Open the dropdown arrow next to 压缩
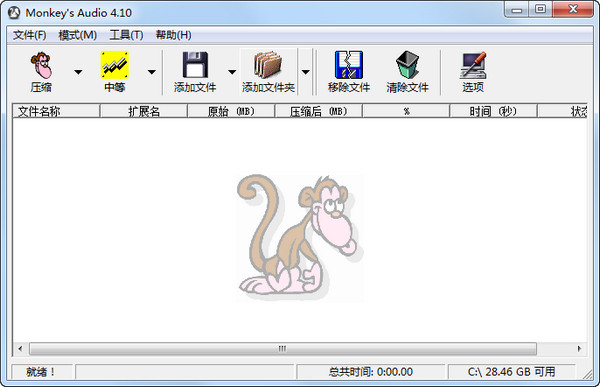Image resolution: width=600 pixels, height=387 pixels. pyautogui.click(x=78, y=72)
